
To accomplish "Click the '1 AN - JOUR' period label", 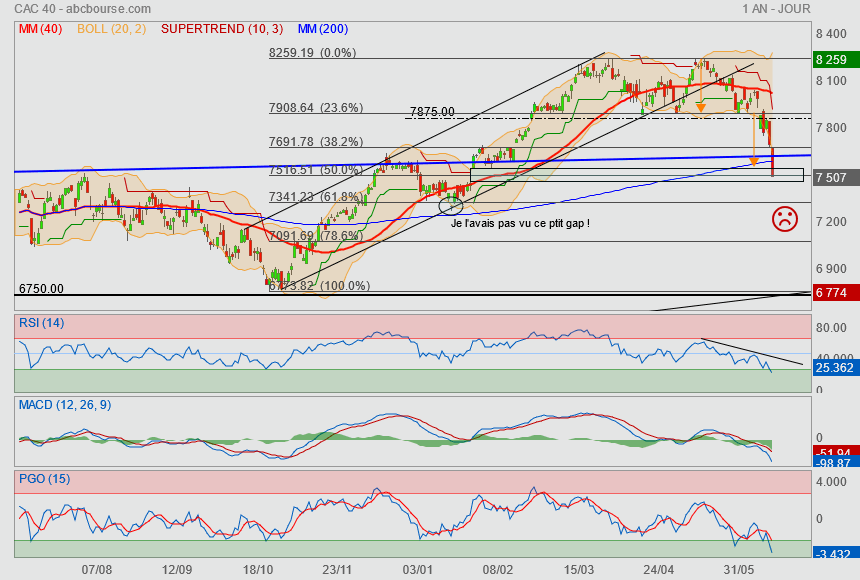I will [x=776, y=9].
